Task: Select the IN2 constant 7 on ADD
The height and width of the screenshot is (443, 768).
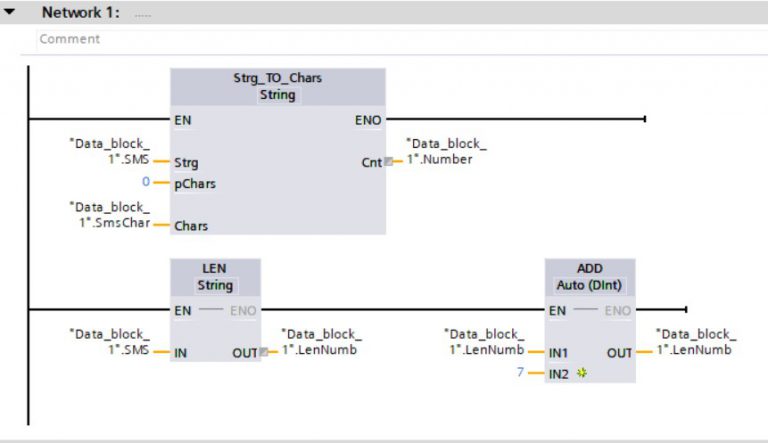Action: click(520, 372)
